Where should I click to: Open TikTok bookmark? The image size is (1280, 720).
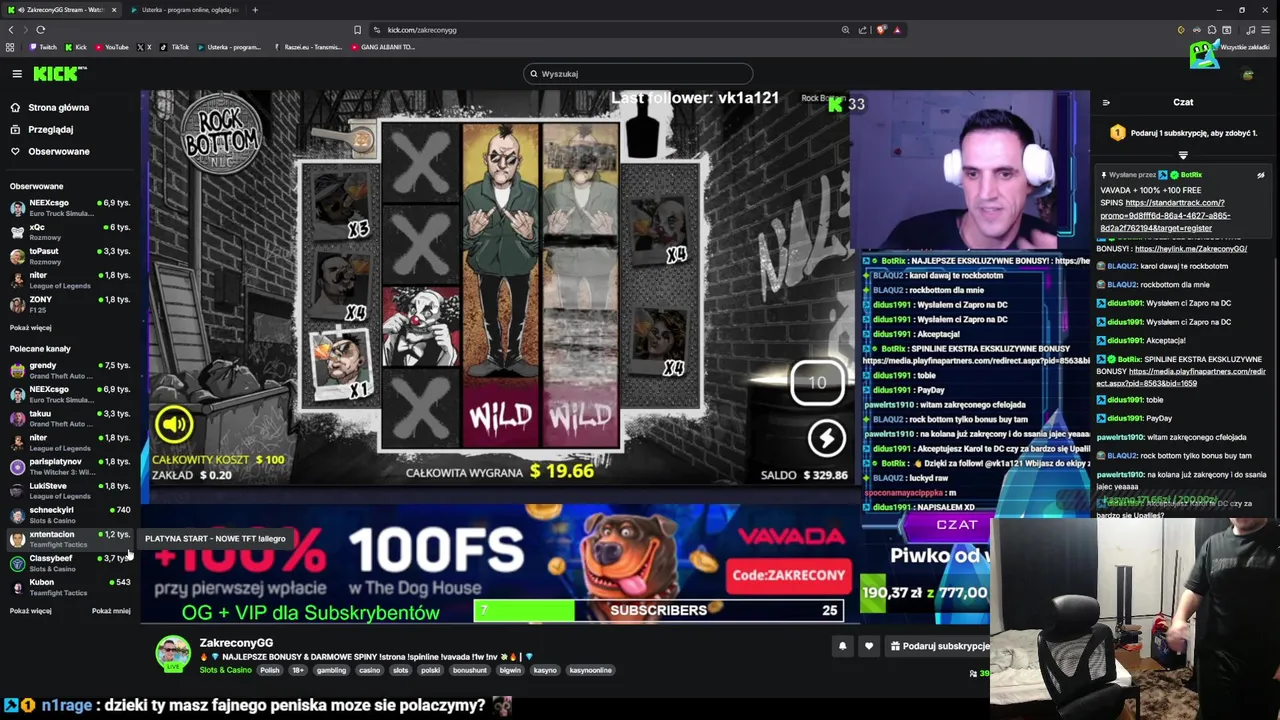pyautogui.click(x=174, y=47)
